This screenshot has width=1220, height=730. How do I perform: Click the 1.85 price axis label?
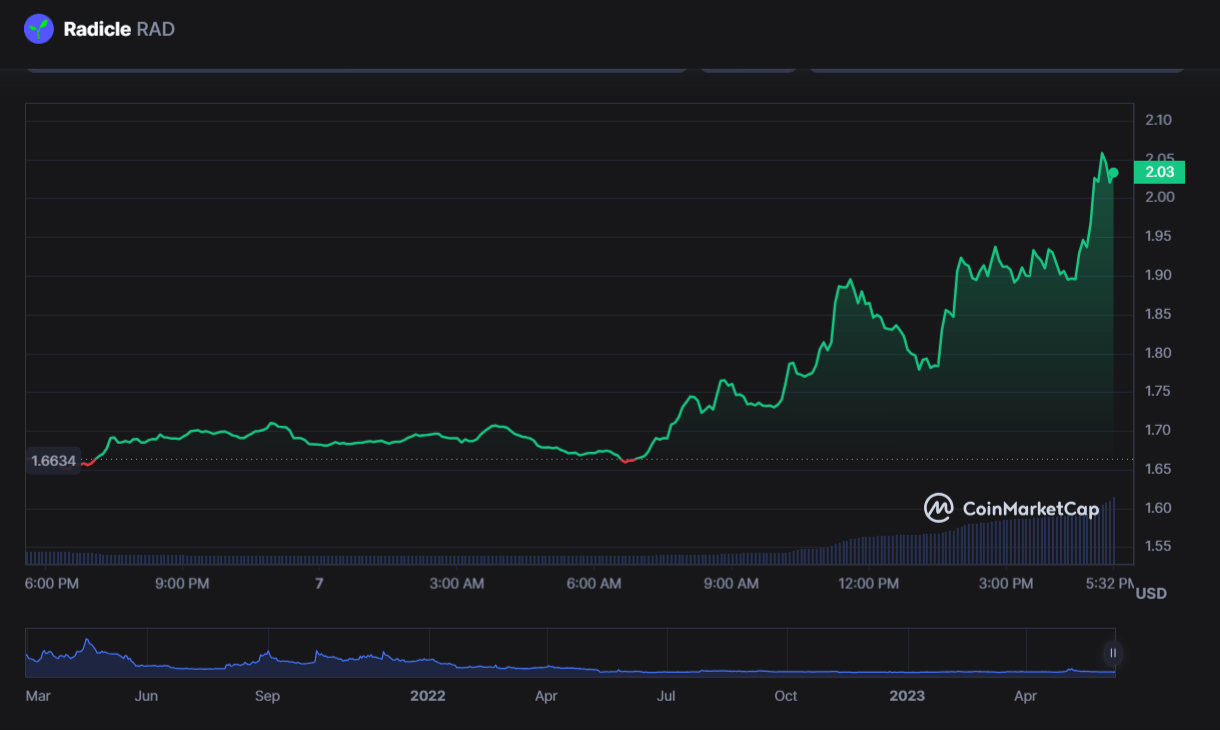tap(1158, 314)
